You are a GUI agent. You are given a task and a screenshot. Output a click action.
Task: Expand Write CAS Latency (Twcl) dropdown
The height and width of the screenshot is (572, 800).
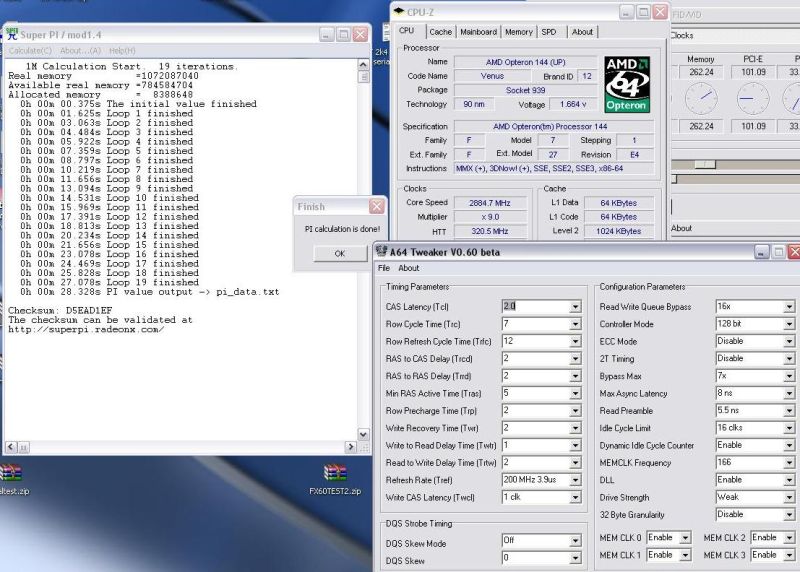(x=575, y=498)
